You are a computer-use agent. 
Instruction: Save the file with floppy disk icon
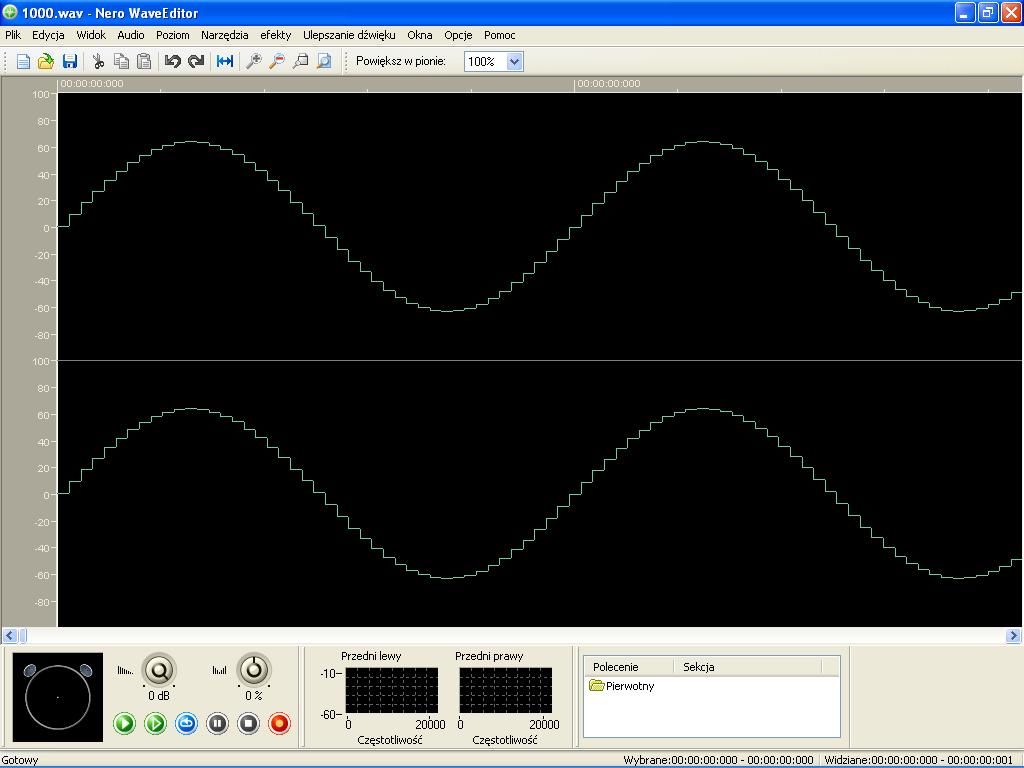pyautogui.click(x=70, y=61)
